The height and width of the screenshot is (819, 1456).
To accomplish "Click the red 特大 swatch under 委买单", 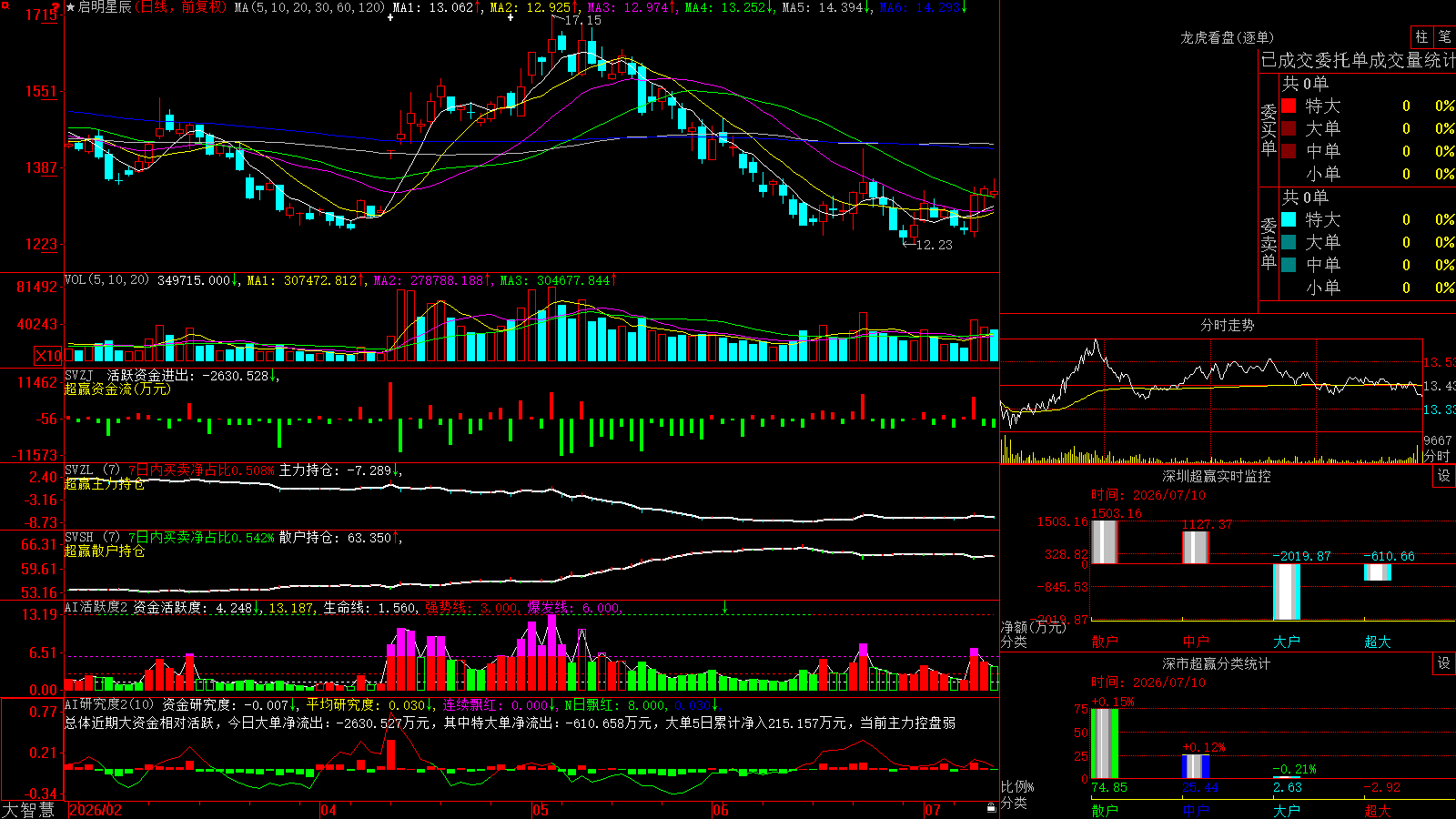I will (1289, 106).
